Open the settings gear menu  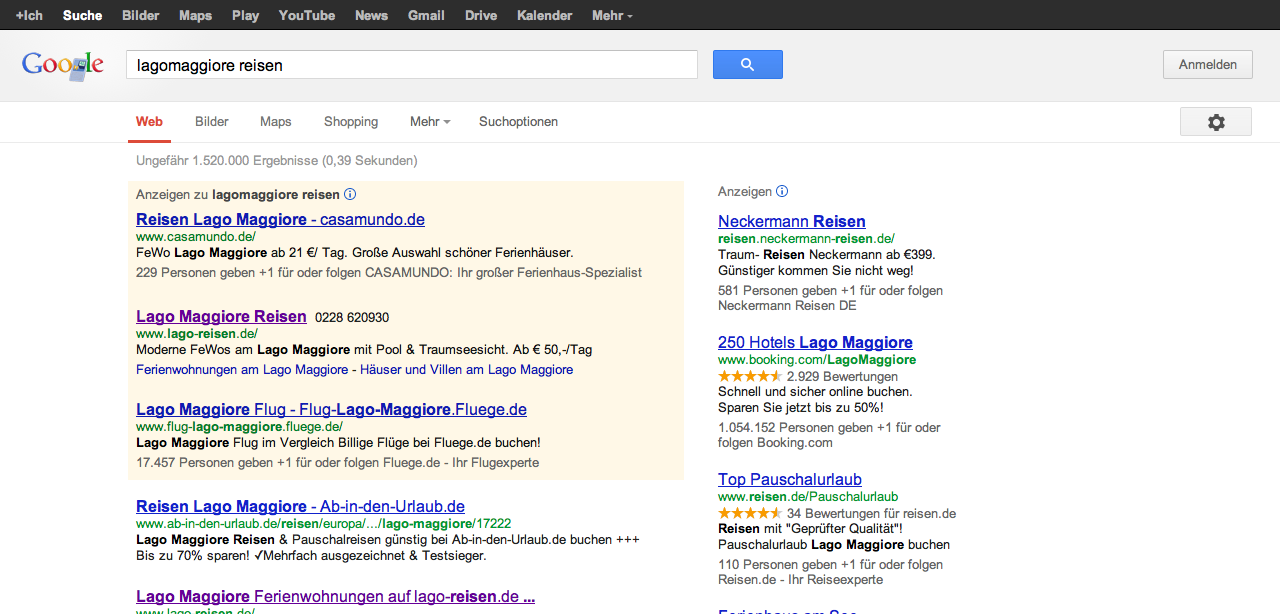[x=1215, y=122]
